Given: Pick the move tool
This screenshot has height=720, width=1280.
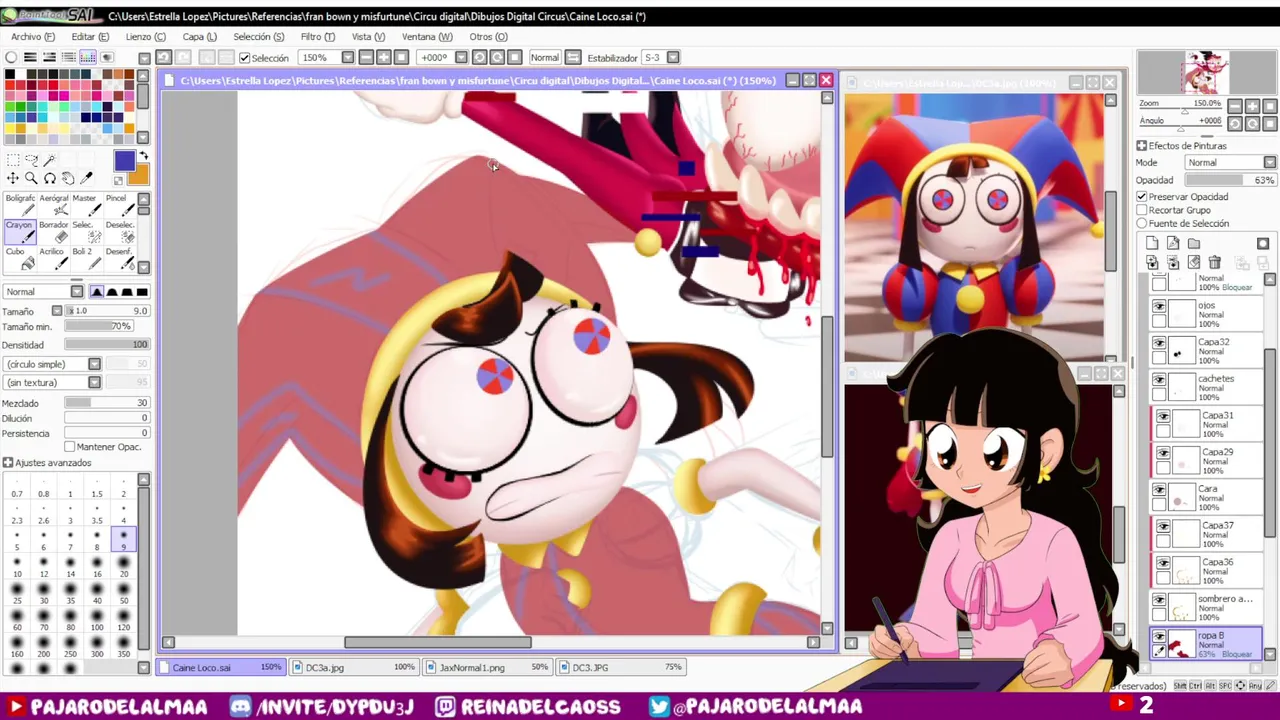Looking at the screenshot, I should pos(12,178).
